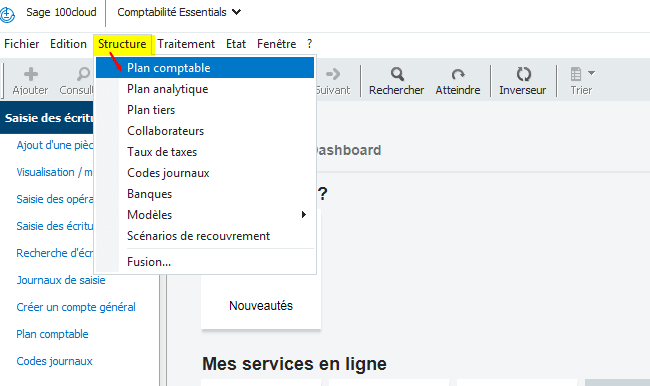Open Saisie des écritu... sidebar link
The image size is (650, 386).
(55, 226)
